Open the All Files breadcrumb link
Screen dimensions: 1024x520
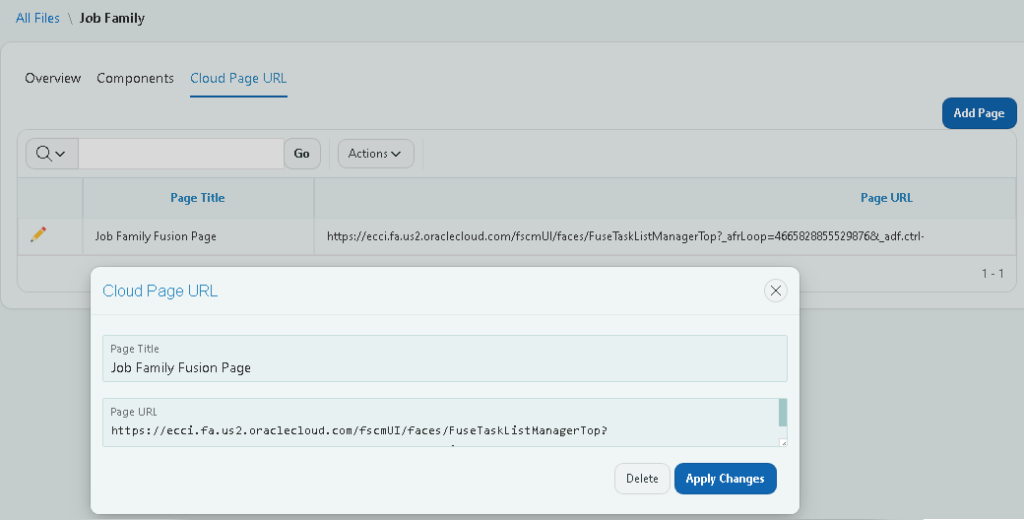(37, 18)
